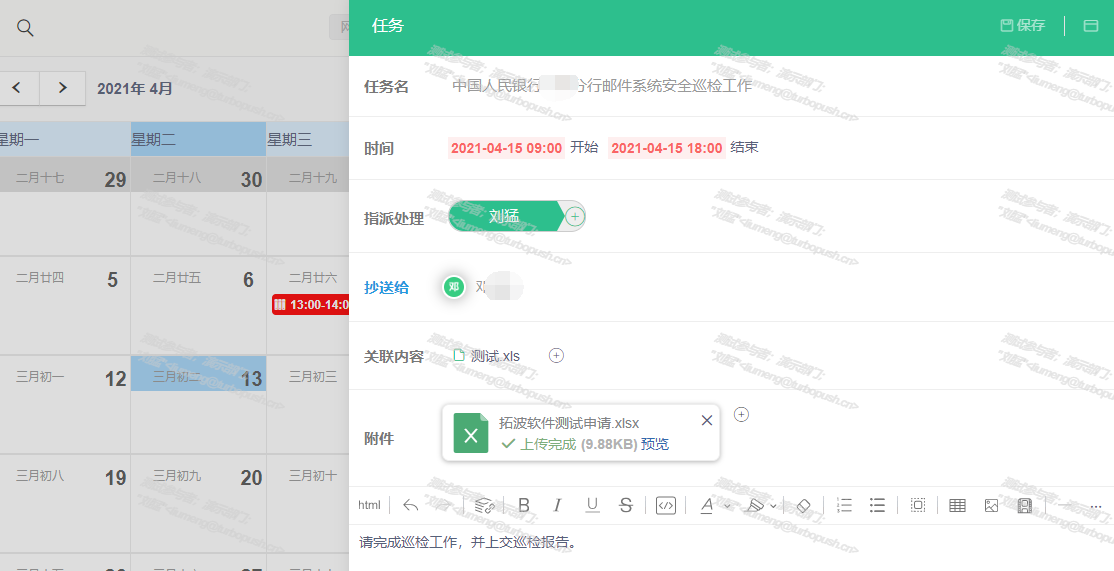Preview the uploaded xlsx via 预览 link

click(655, 444)
